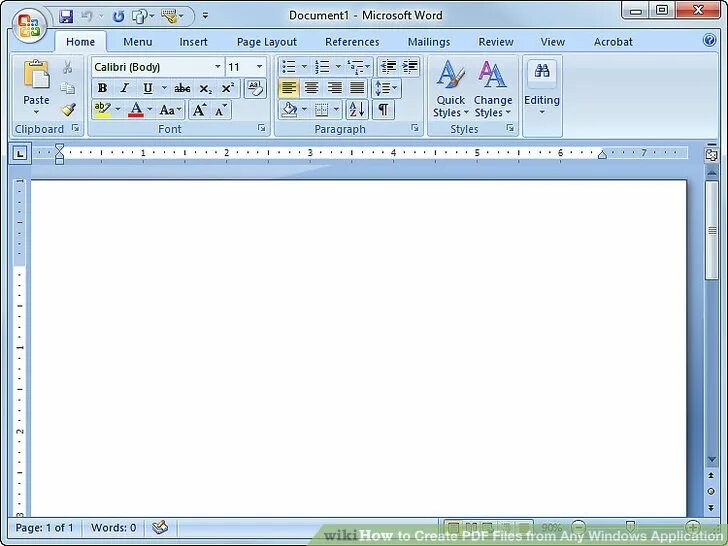Image resolution: width=728 pixels, height=546 pixels.
Task: Open the font color dropdown arrow
Action: [x=150, y=110]
